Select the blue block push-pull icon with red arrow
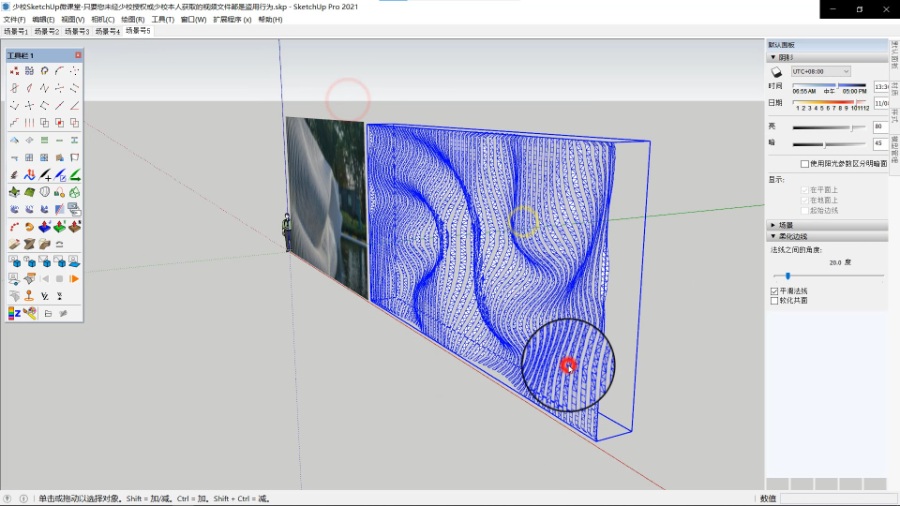 click(44, 227)
